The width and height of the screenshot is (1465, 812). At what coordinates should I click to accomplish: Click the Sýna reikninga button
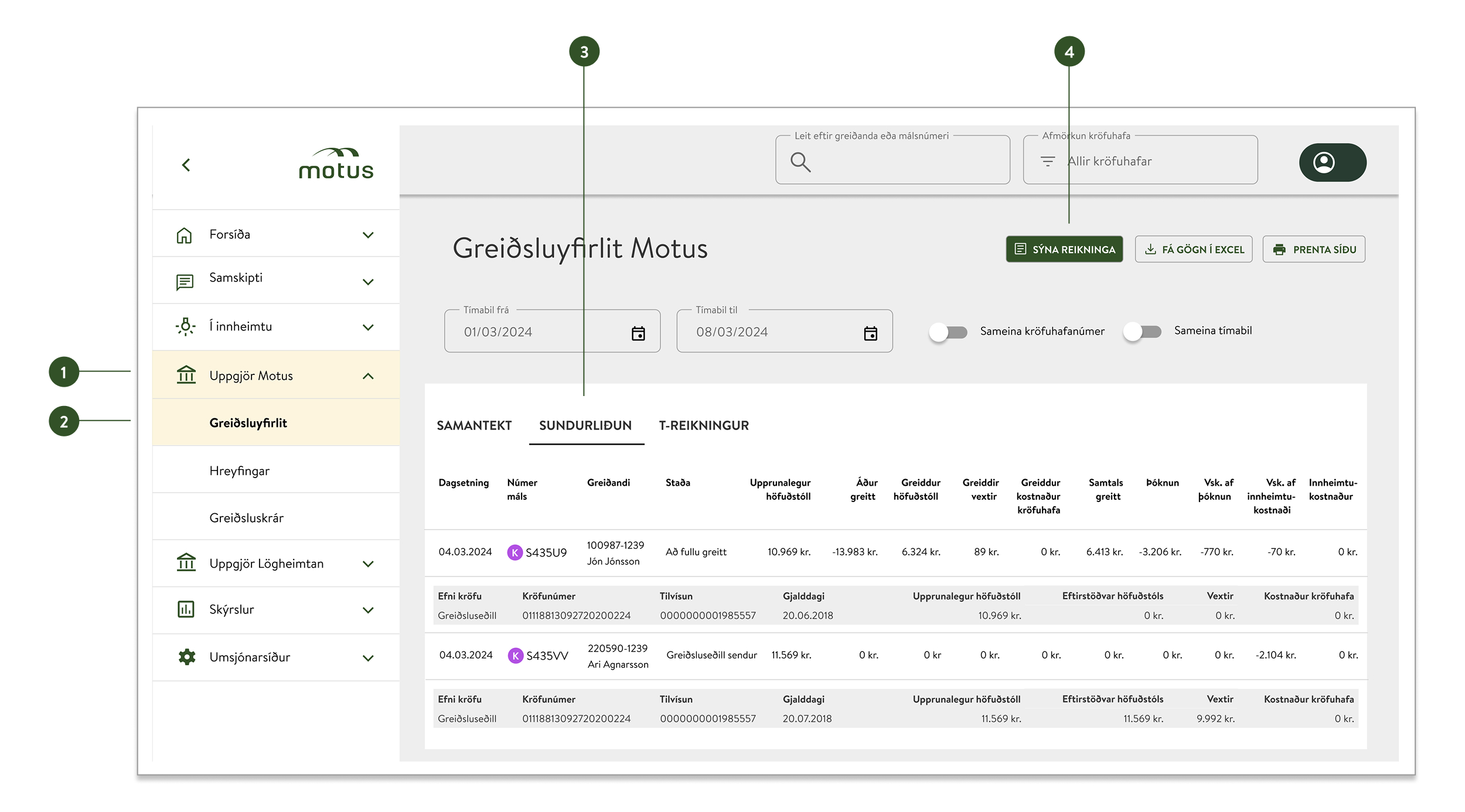click(1064, 250)
